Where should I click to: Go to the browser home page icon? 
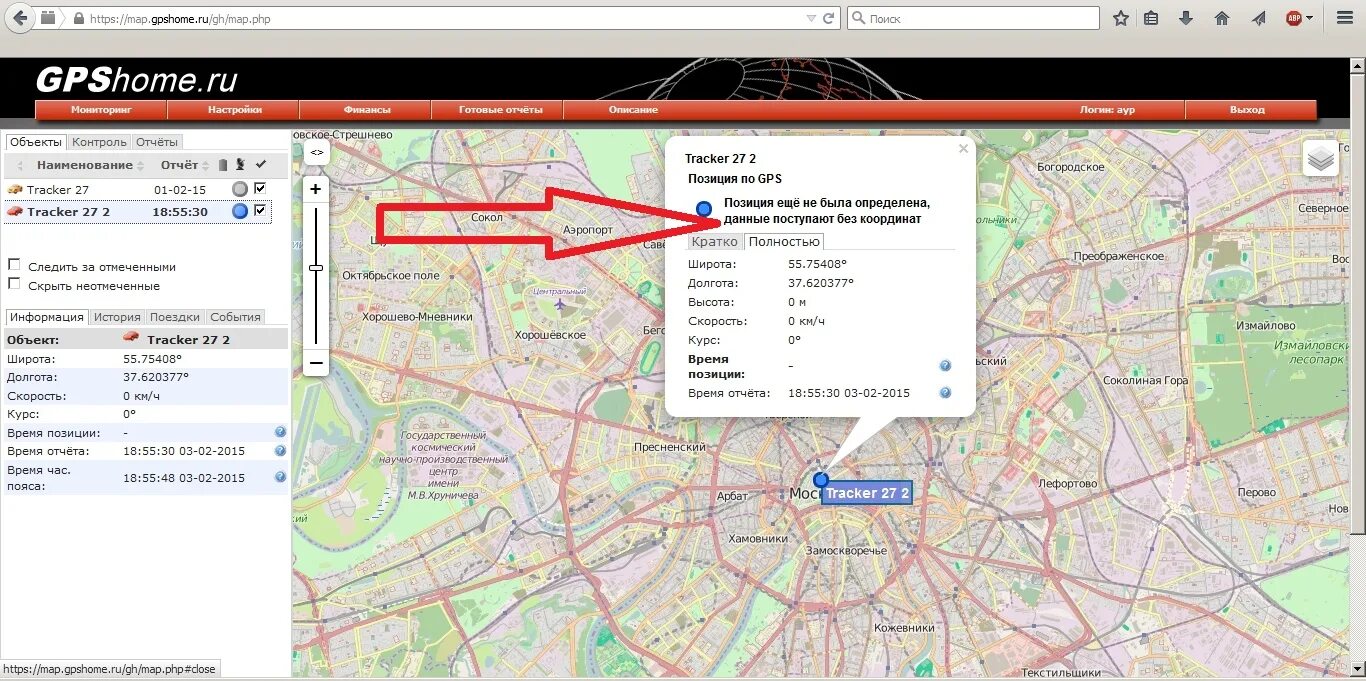tap(1222, 18)
